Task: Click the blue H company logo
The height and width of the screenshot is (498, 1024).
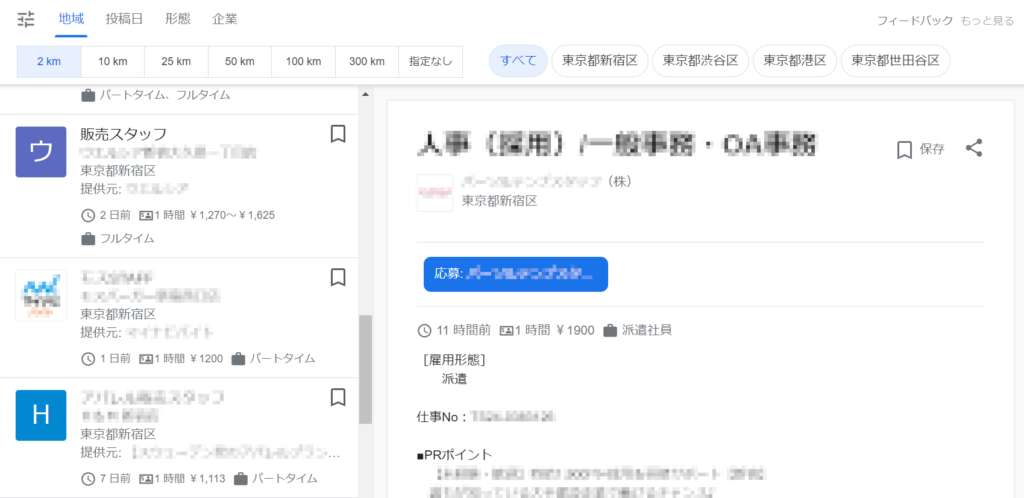Action: point(41,415)
